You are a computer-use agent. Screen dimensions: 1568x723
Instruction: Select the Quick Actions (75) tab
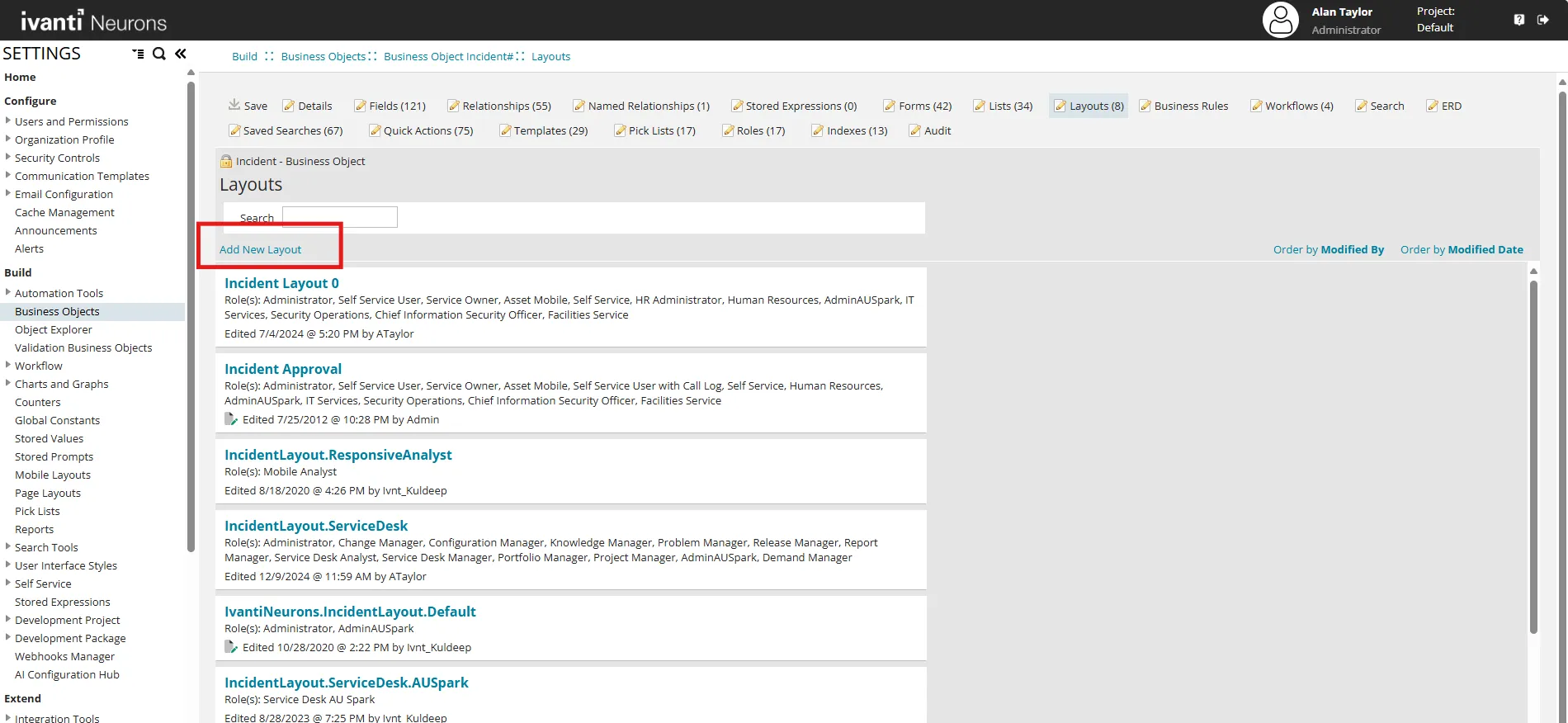[422, 130]
